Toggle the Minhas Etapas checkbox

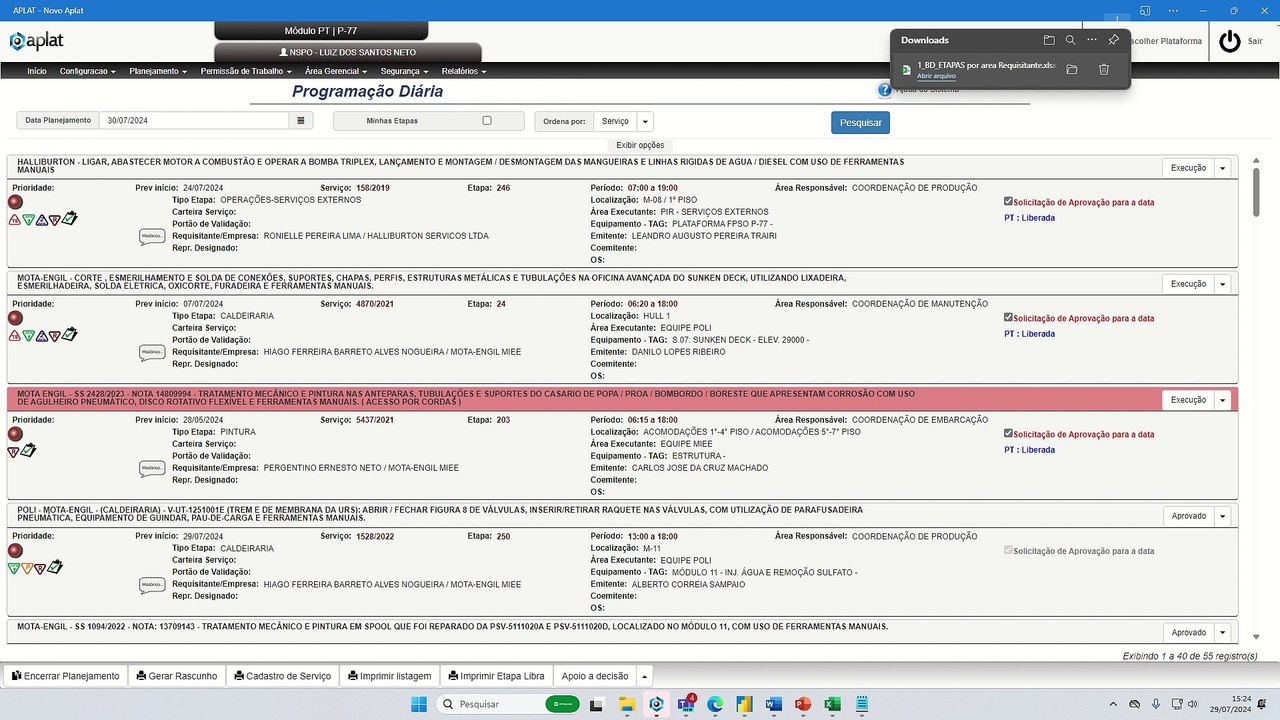487,121
